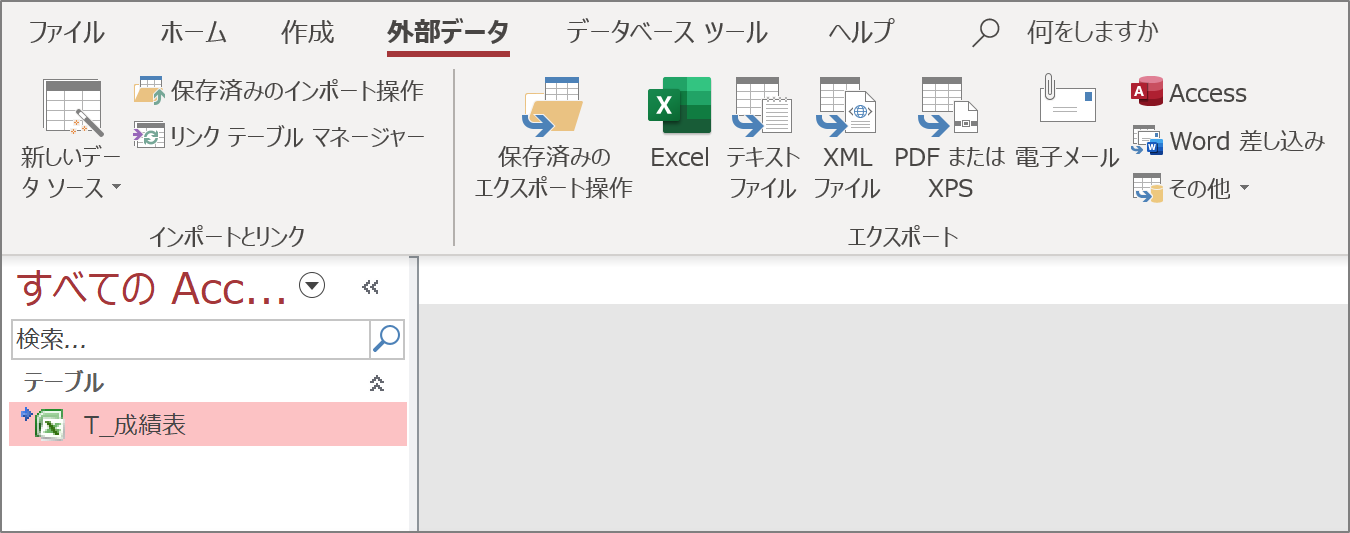The width and height of the screenshot is (1350, 533).
Task: Click the 何をしますか search box
Action: point(1093,32)
